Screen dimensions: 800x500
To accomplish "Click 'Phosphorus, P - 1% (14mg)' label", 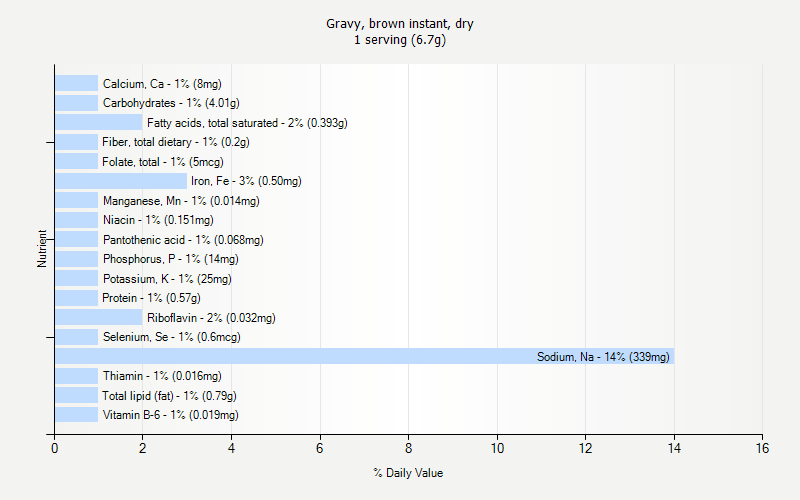I will point(170,259).
